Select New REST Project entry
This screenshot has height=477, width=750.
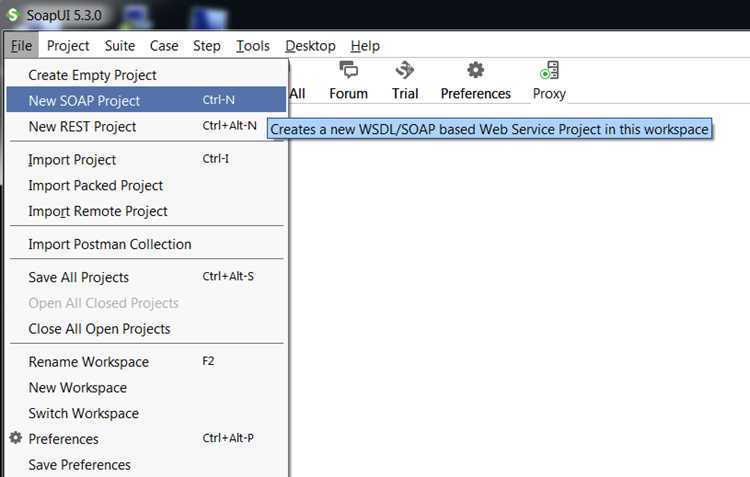point(146,126)
